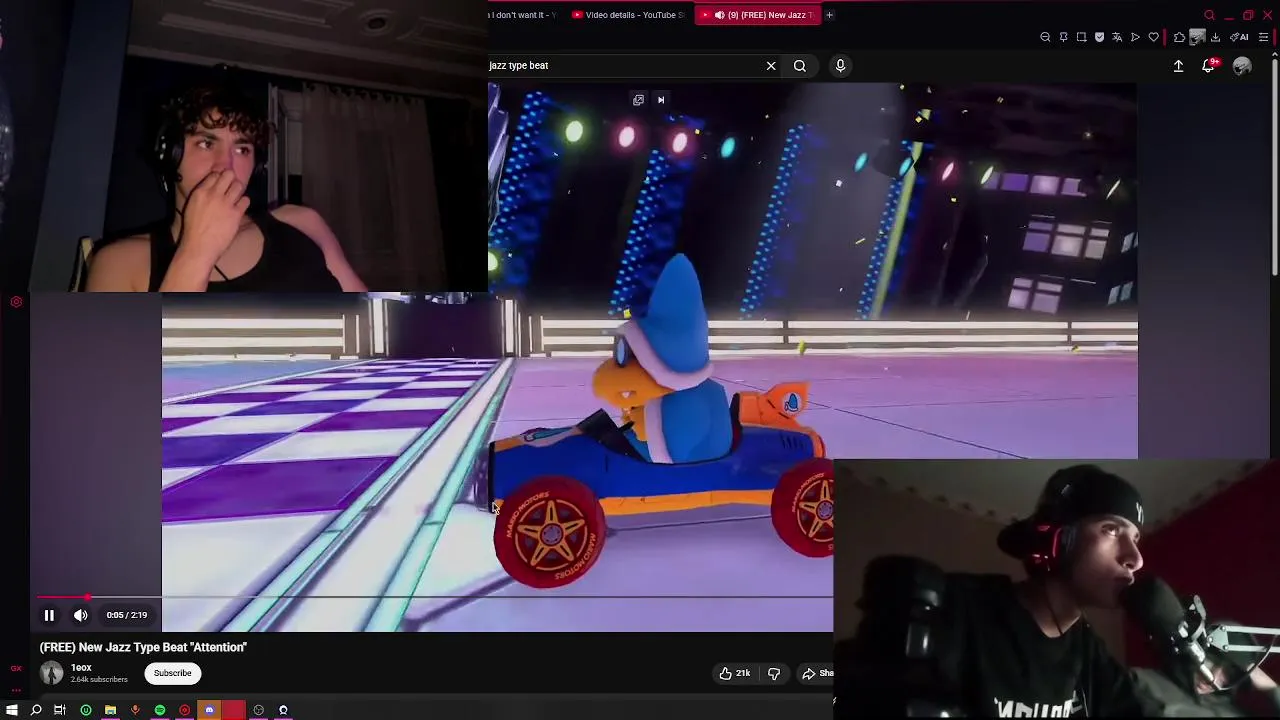
Task: Open the orange microphone app on taskbar
Action: tap(135, 711)
